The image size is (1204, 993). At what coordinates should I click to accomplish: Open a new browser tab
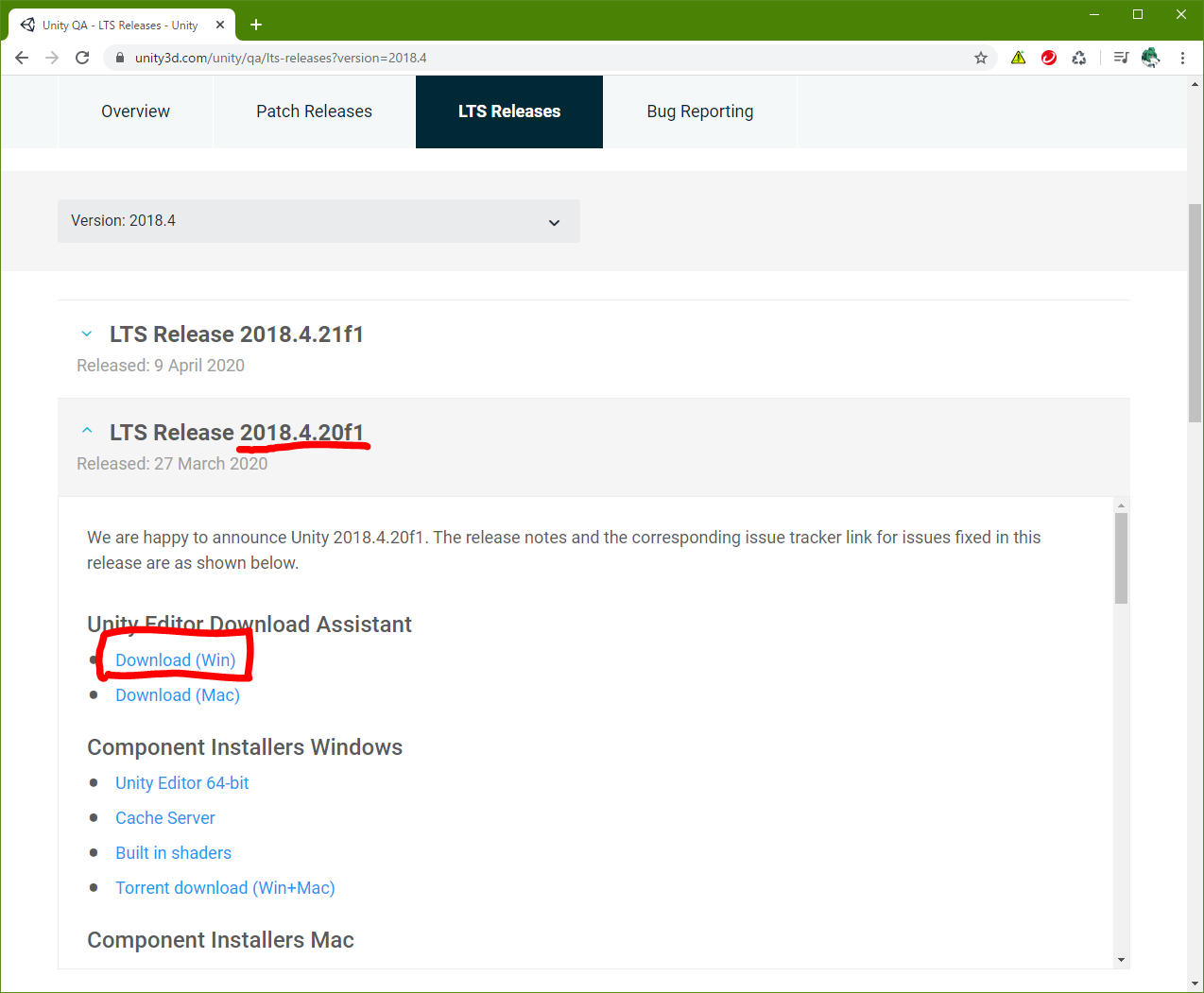256,25
